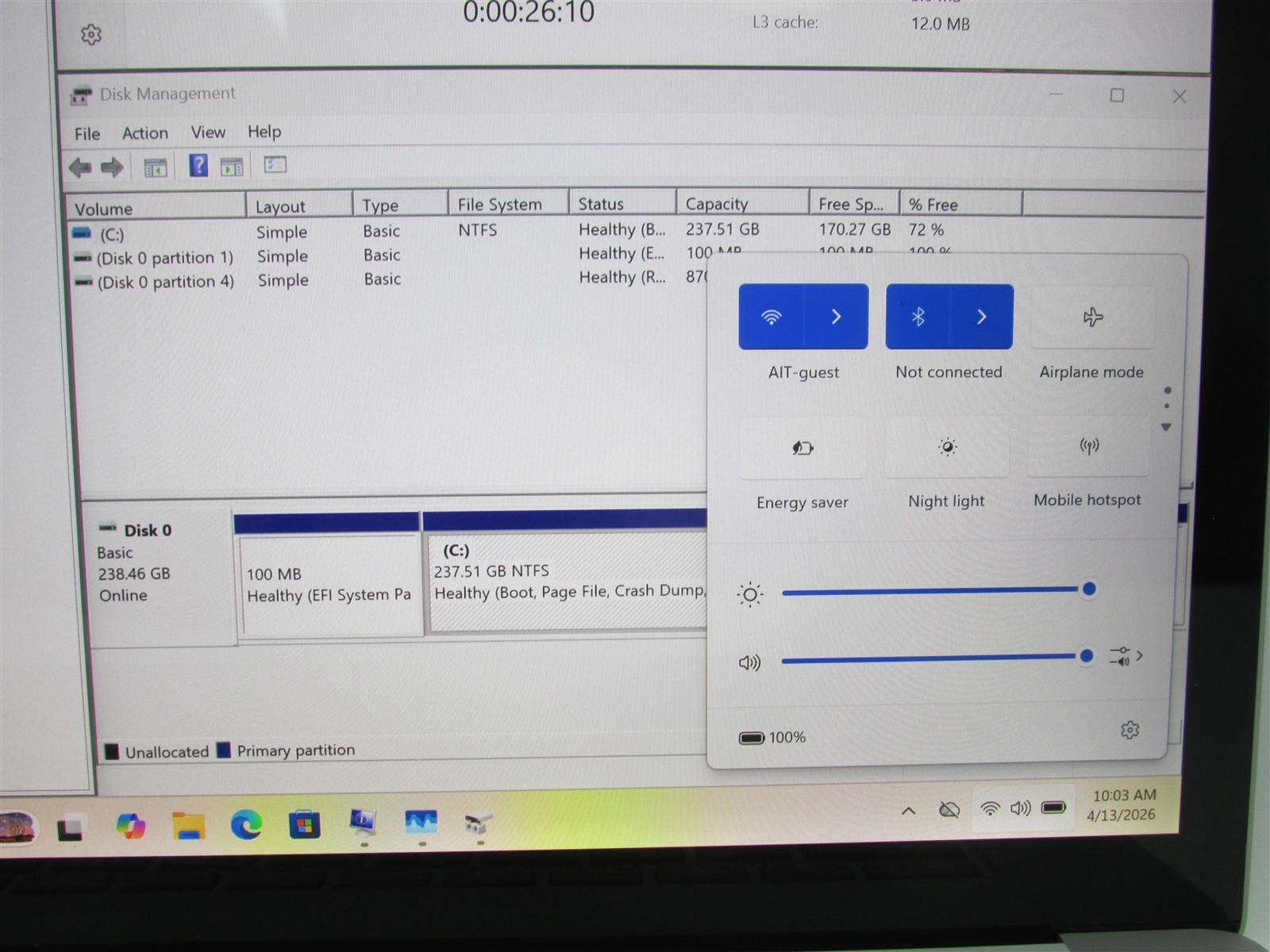1270x952 pixels.
Task: Click Disk Management icon on taskbar
Action: 478,823
